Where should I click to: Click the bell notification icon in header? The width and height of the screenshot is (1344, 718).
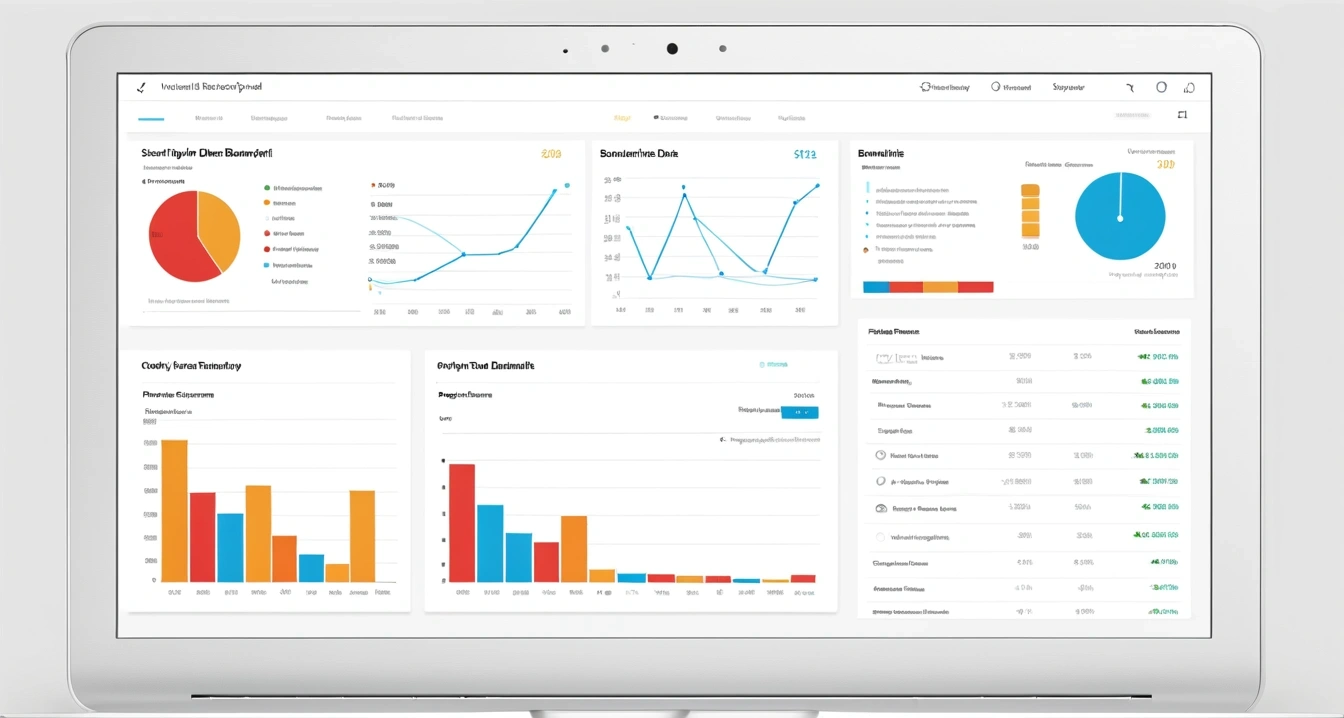1189,87
